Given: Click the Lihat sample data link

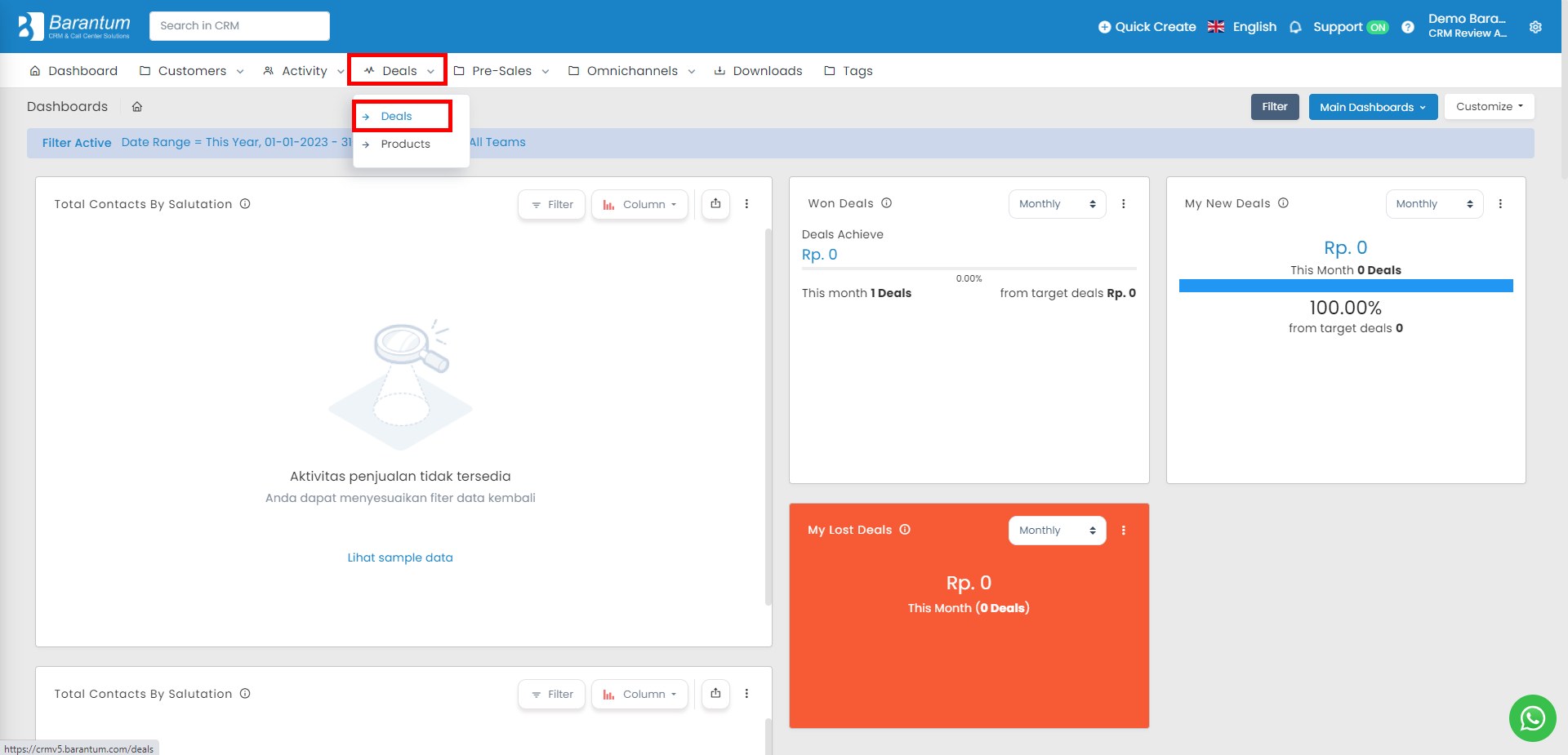Looking at the screenshot, I should pyautogui.click(x=400, y=557).
